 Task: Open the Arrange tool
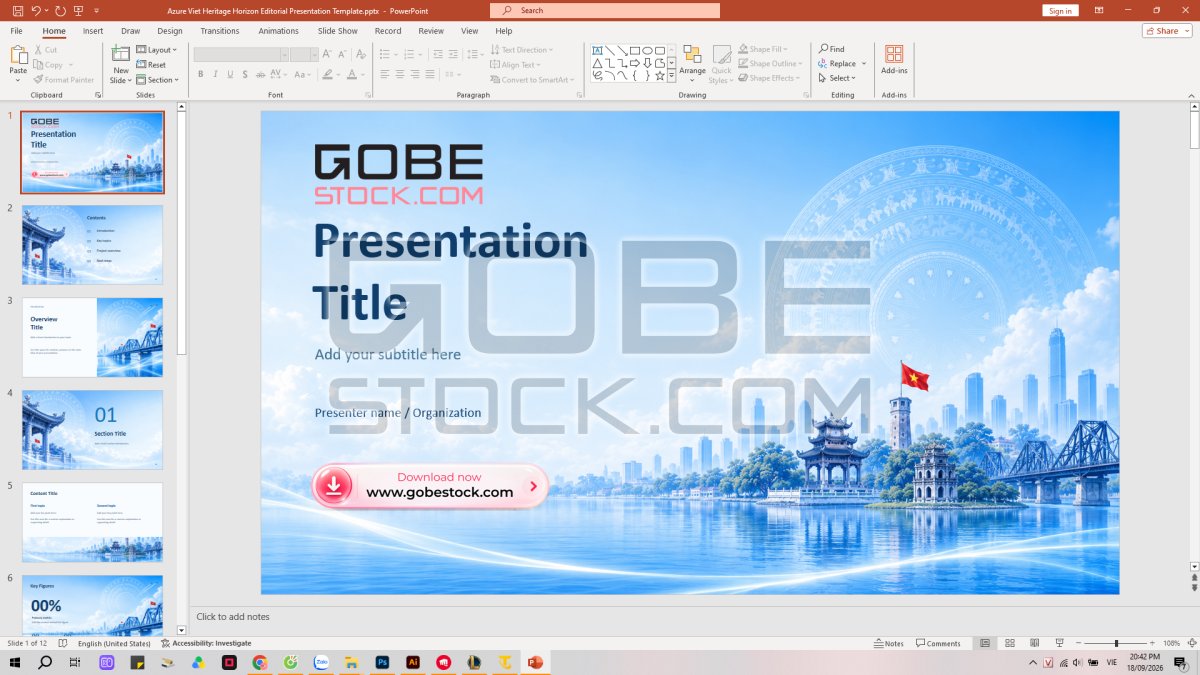click(692, 64)
